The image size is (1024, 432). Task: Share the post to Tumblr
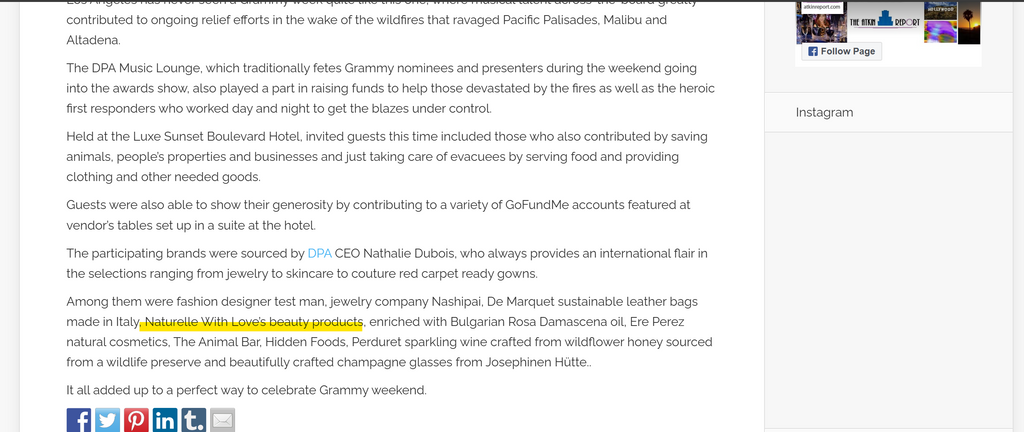point(193,420)
